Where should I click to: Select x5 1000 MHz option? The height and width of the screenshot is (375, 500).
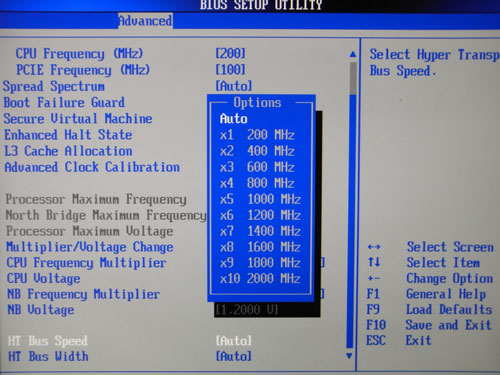click(x=260, y=199)
